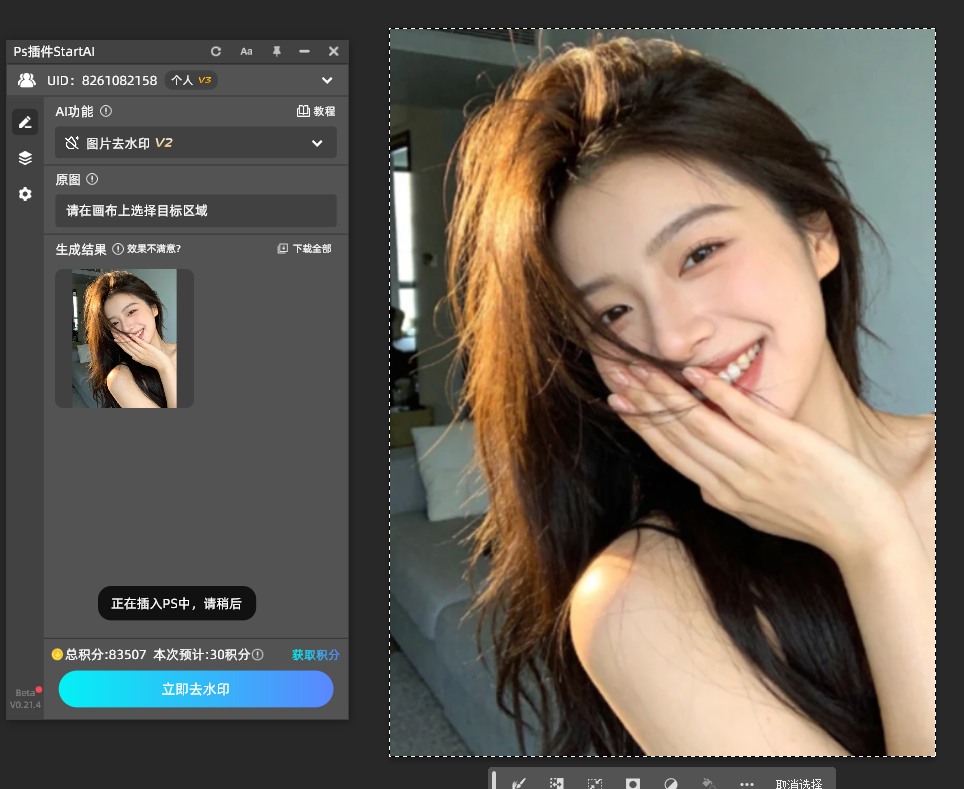Click the 请在画布上选择目标区域 field
Screen dimensions: 964x789
196,211
